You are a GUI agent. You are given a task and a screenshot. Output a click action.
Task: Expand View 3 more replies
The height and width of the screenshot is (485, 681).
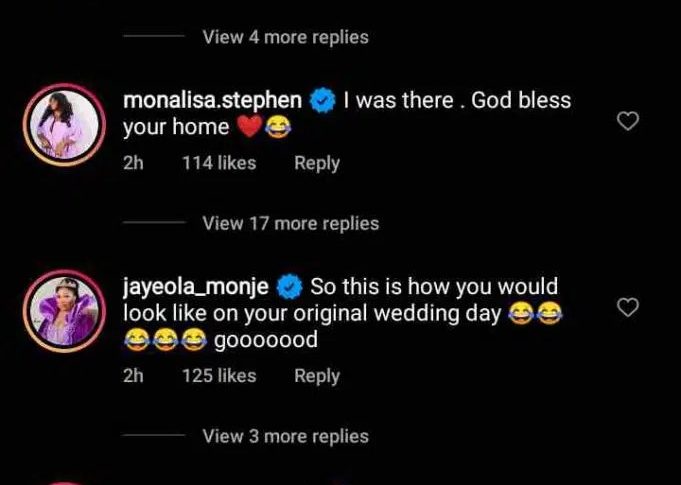[x=285, y=436]
